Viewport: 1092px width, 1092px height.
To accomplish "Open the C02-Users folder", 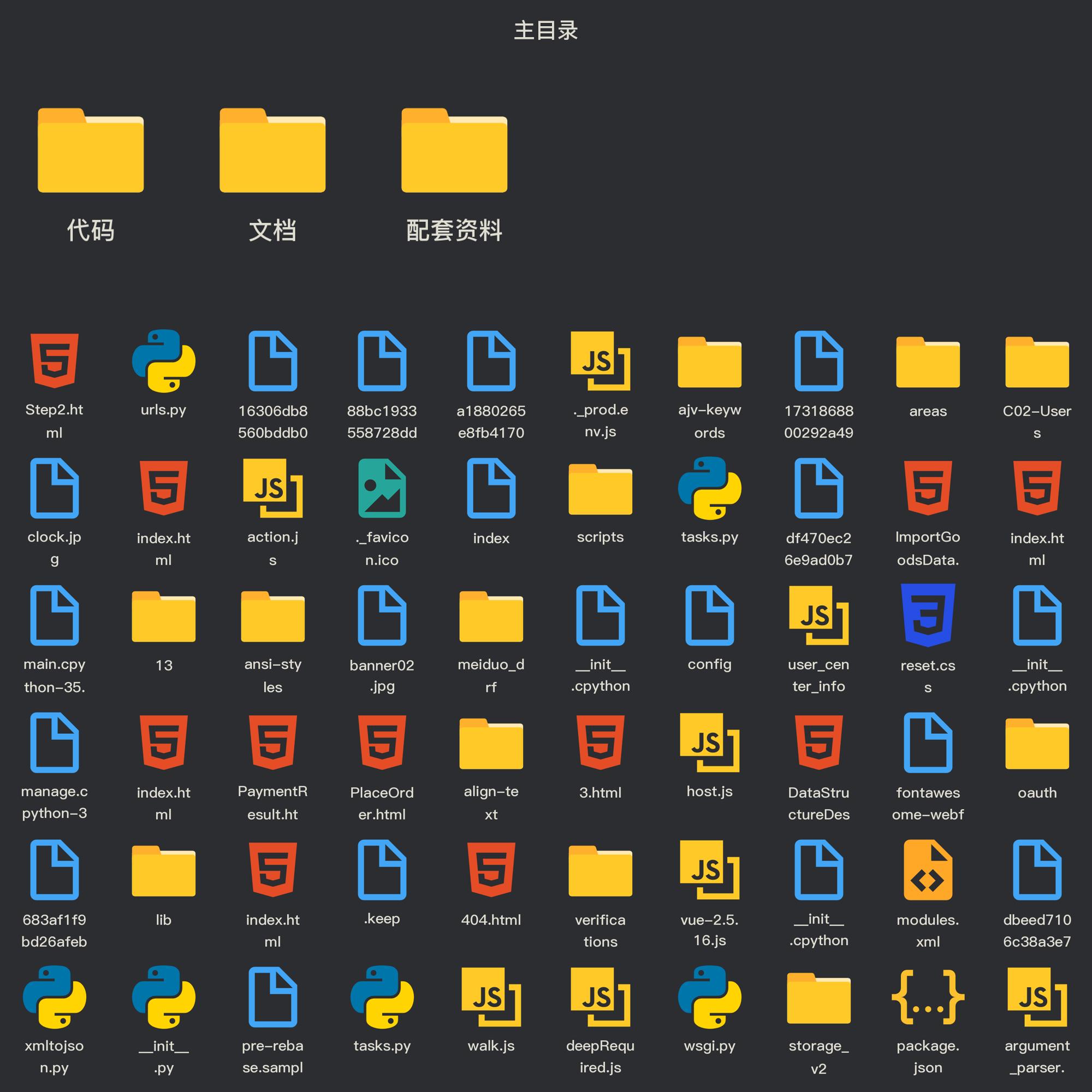I will click(1037, 362).
